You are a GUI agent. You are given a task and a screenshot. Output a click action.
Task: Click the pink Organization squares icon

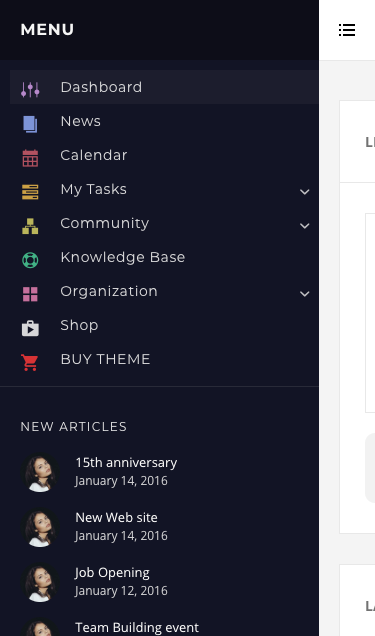pos(30,294)
